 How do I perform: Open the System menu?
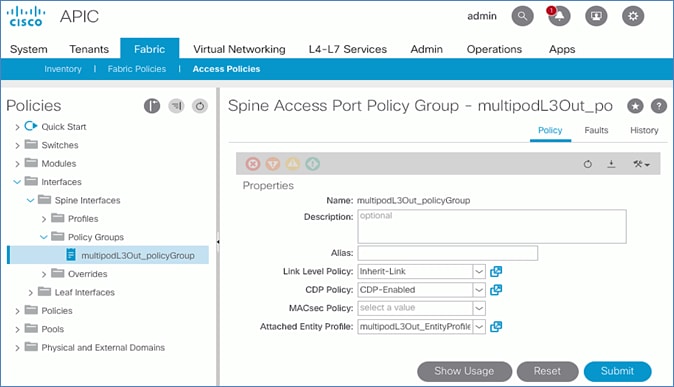[29, 49]
